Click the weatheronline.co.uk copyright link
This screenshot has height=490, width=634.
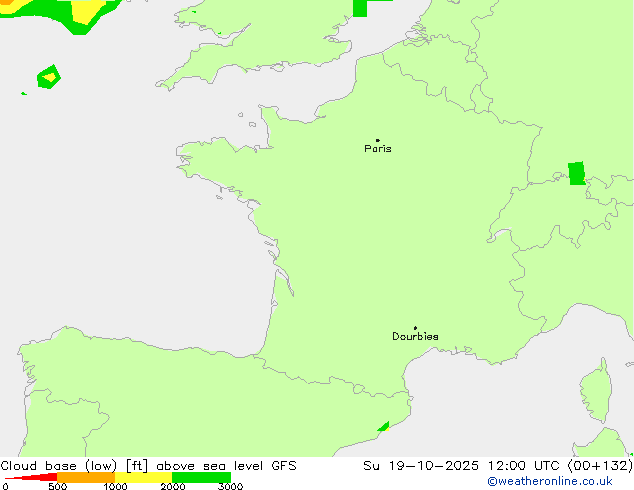(x=550, y=481)
